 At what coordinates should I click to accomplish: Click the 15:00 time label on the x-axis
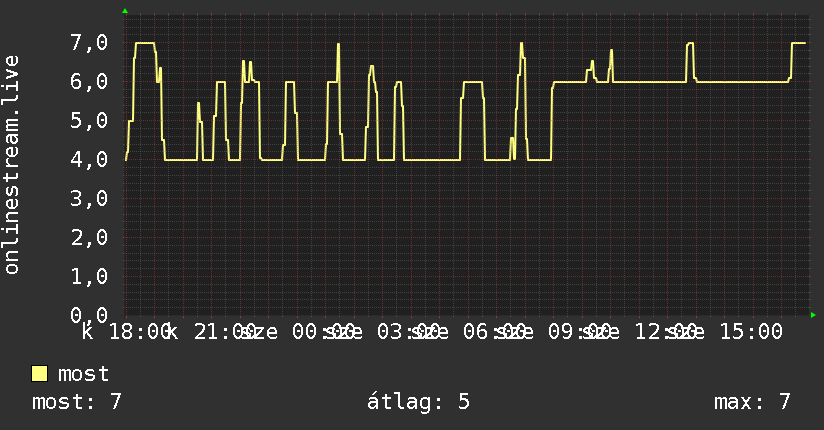pyautogui.click(x=751, y=332)
